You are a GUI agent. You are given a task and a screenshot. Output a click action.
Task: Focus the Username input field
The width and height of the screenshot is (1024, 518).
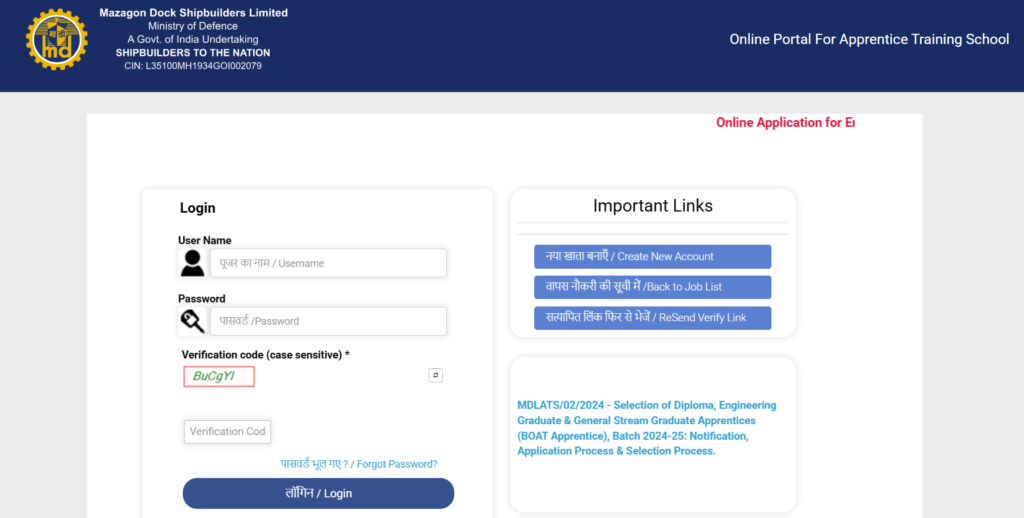tap(328, 263)
